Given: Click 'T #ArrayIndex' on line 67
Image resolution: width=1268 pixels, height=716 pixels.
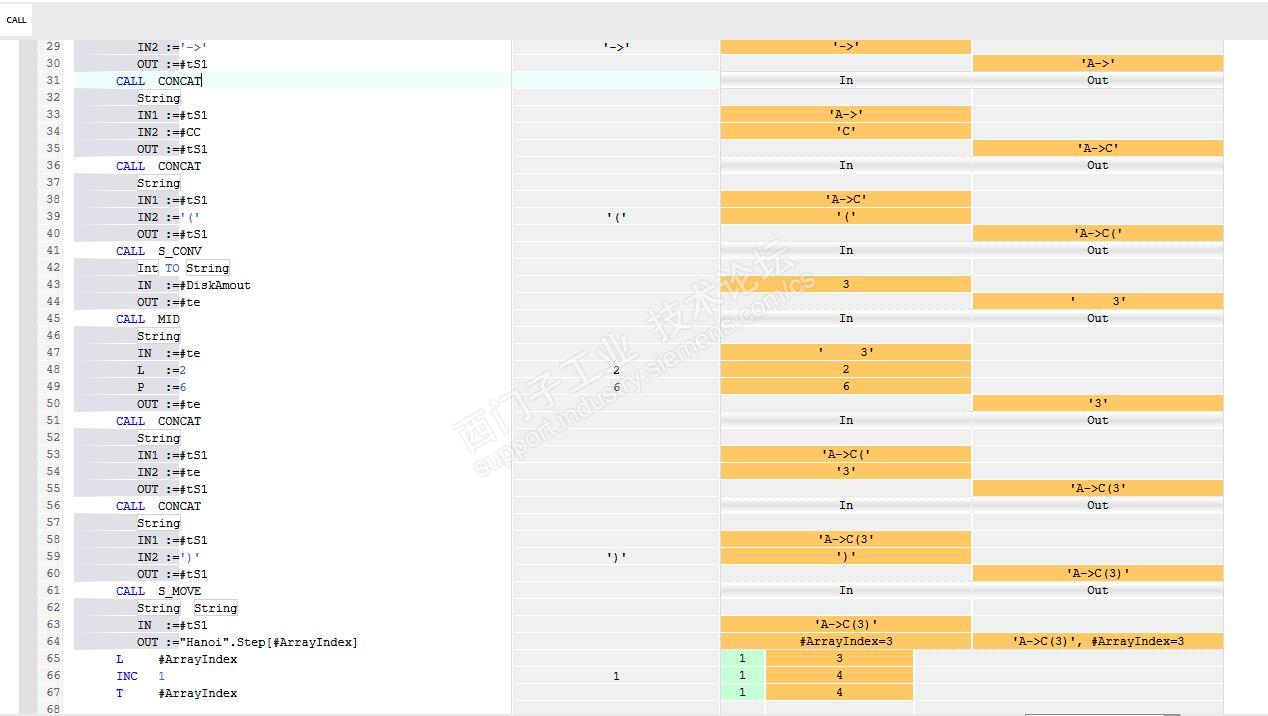Looking at the screenshot, I should (x=177, y=693).
